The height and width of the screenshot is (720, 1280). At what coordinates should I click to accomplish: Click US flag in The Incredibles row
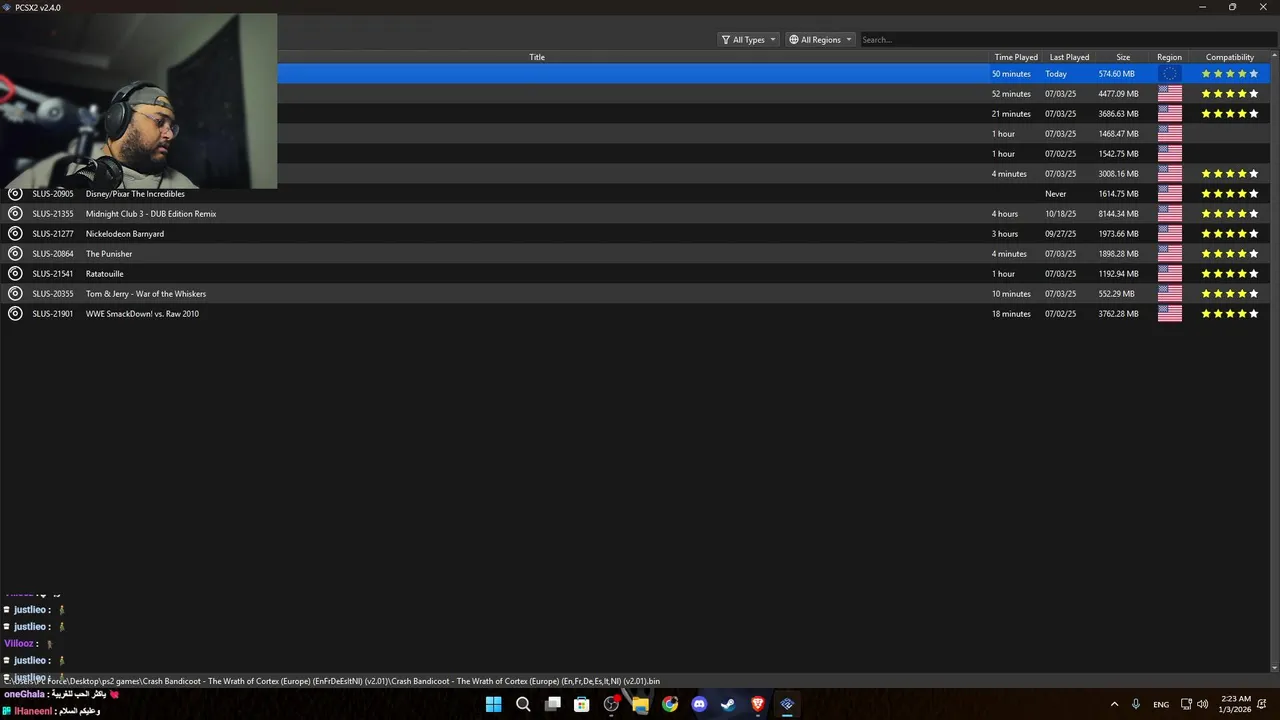[x=1169, y=193]
